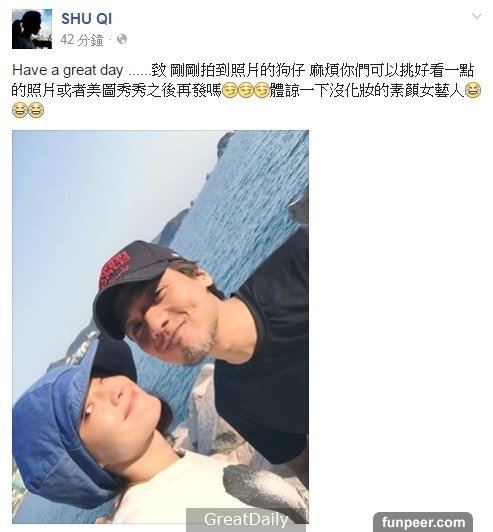
Task: Click the third smirking emoji before 體諒
Action: click(261, 91)
